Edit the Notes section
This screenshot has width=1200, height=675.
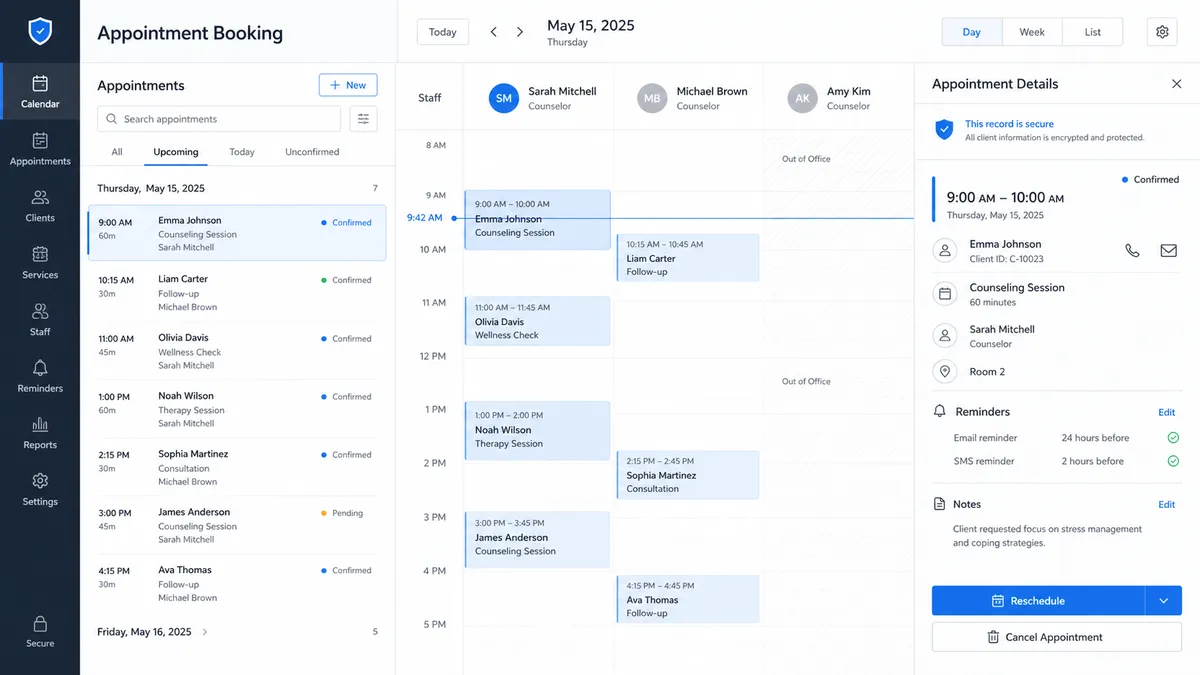click(x=1166, y=505)
